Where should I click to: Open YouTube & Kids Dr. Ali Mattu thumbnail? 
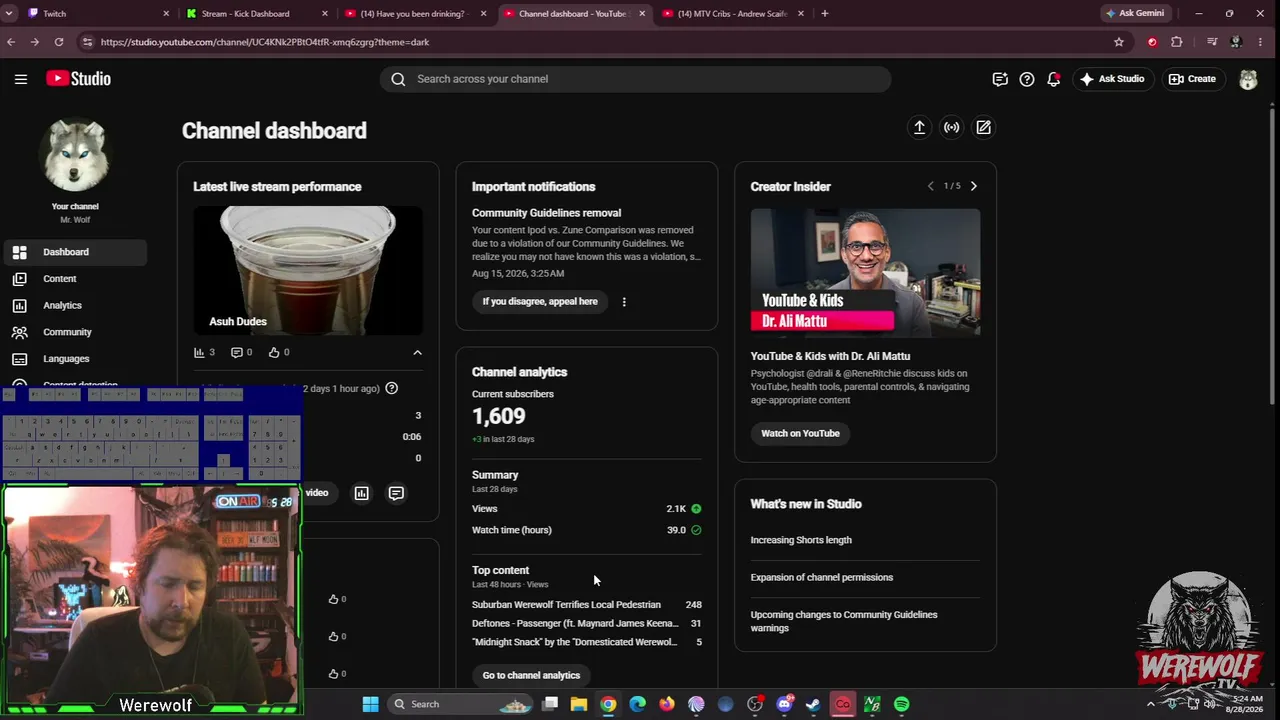click(866, 272)
